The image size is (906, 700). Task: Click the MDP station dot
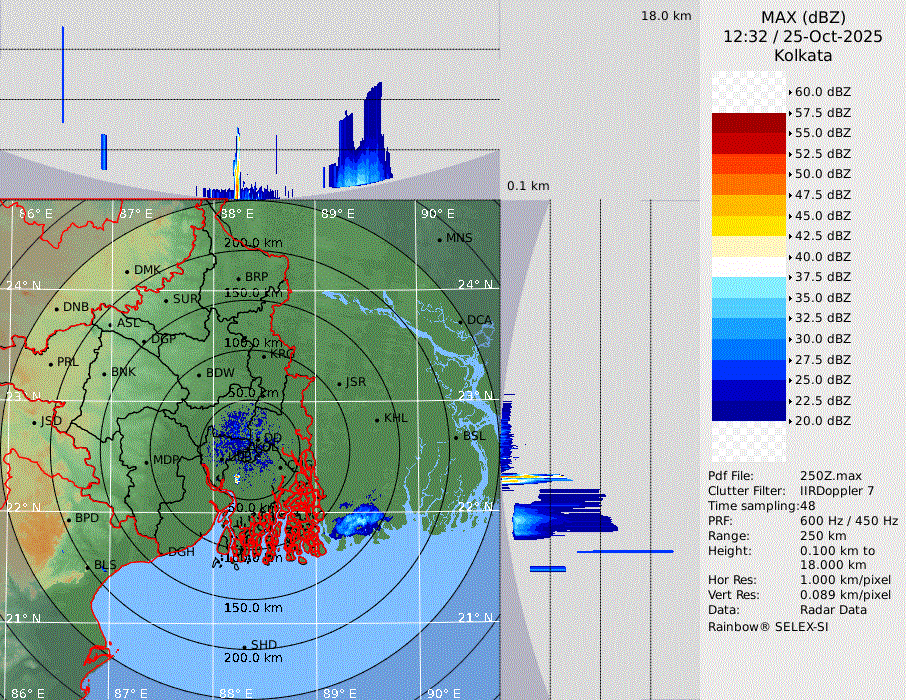tap(147, 461)
